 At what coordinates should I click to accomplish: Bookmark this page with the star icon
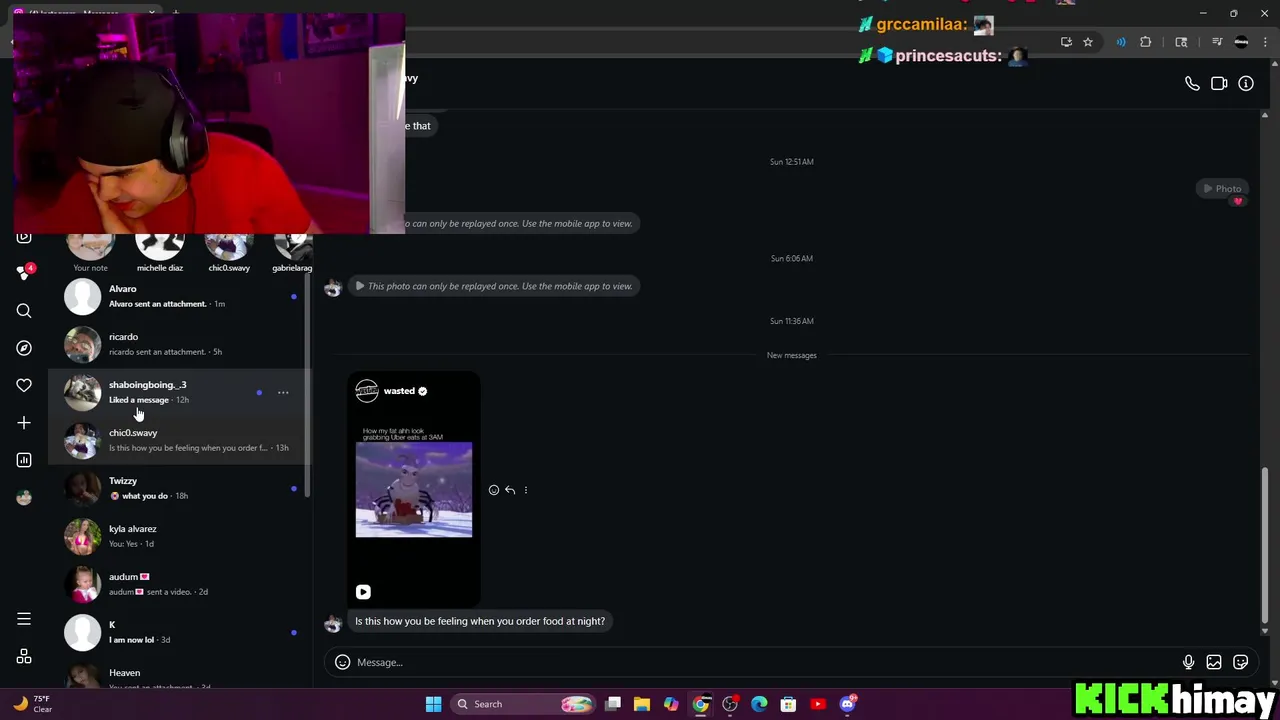[x=1088, y=42]
